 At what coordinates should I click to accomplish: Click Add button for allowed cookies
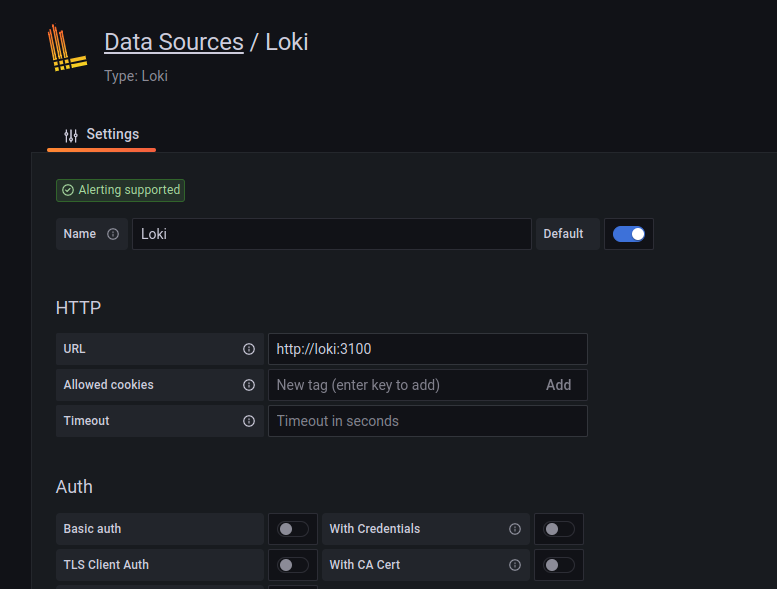point(558,385)
